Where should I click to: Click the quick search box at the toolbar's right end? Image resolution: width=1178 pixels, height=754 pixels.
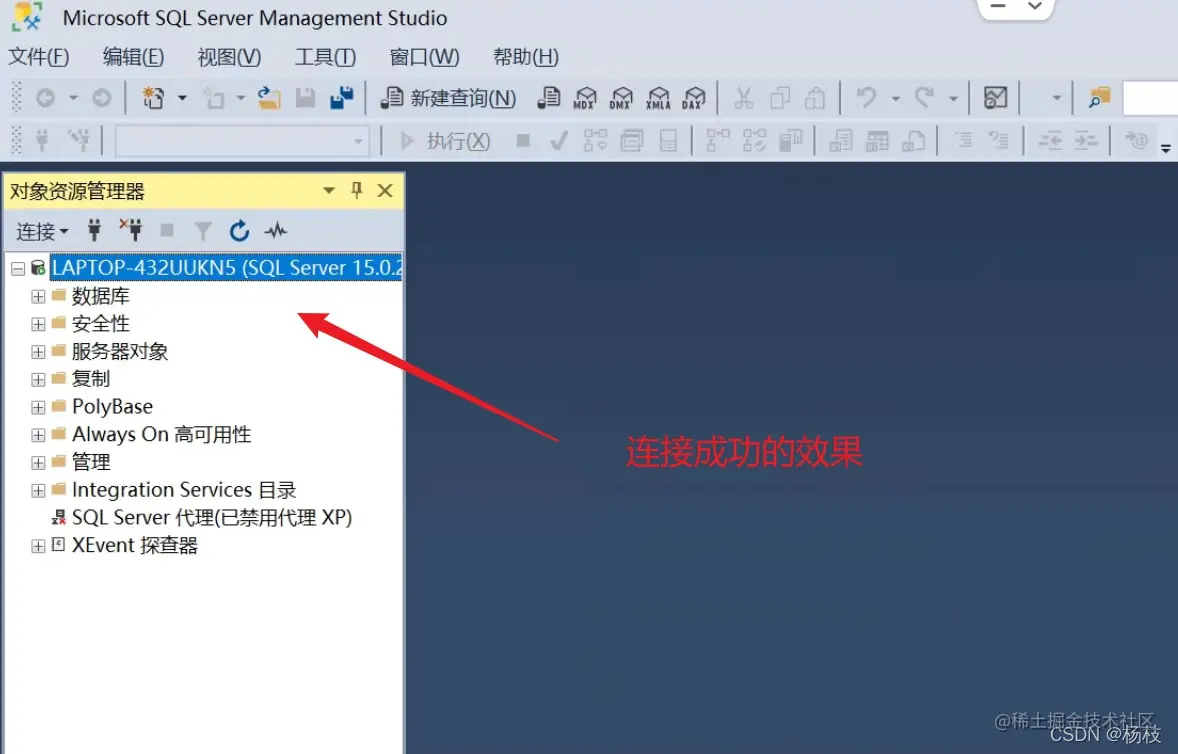pyautogui.click(x=1150, y=98)
